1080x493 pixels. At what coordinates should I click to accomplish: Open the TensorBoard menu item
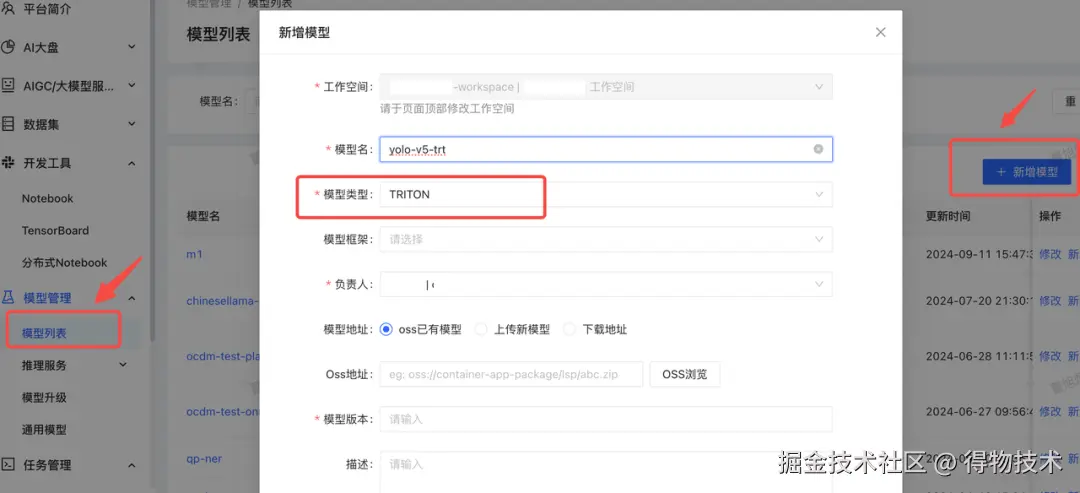pyautogui.click(x=55, y=231)
